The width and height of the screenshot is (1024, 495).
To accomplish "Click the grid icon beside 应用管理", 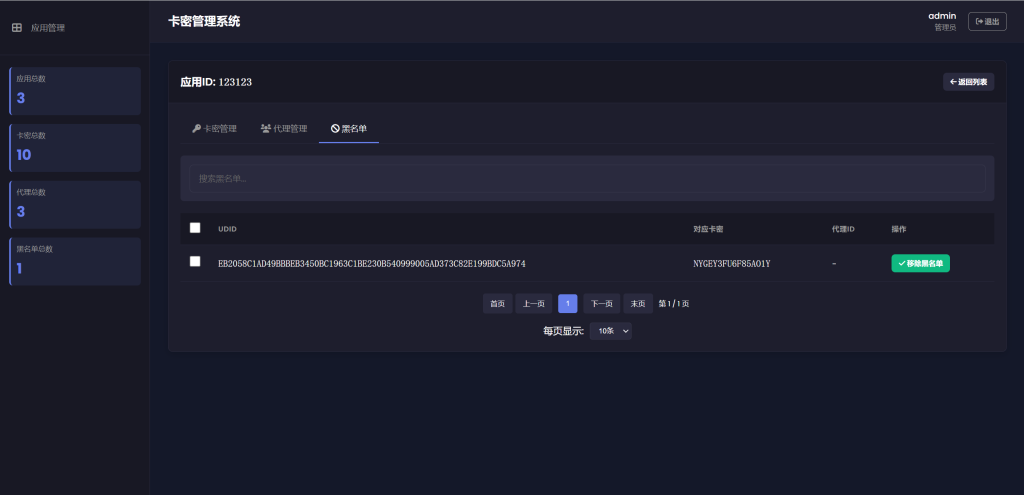I will [16, 28].
